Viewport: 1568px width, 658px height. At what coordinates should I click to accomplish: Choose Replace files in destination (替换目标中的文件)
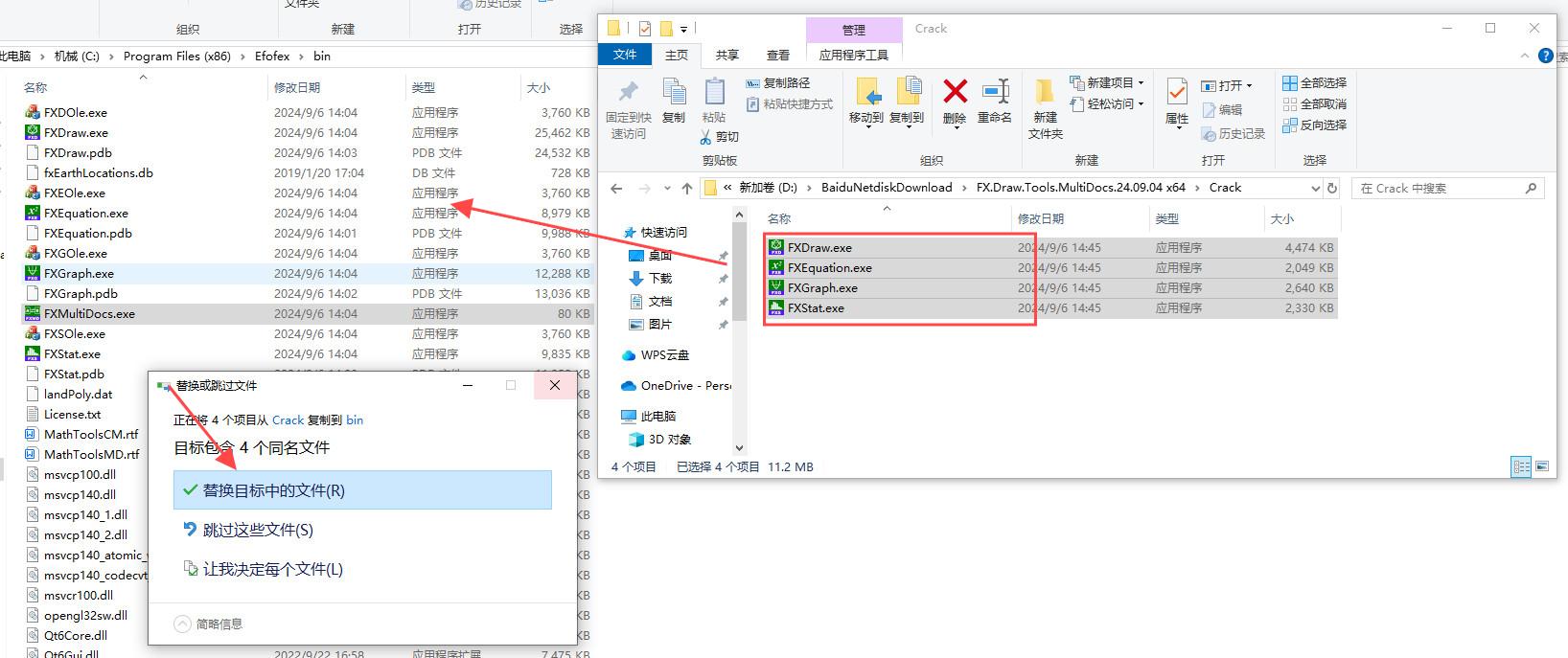point(362,490)
